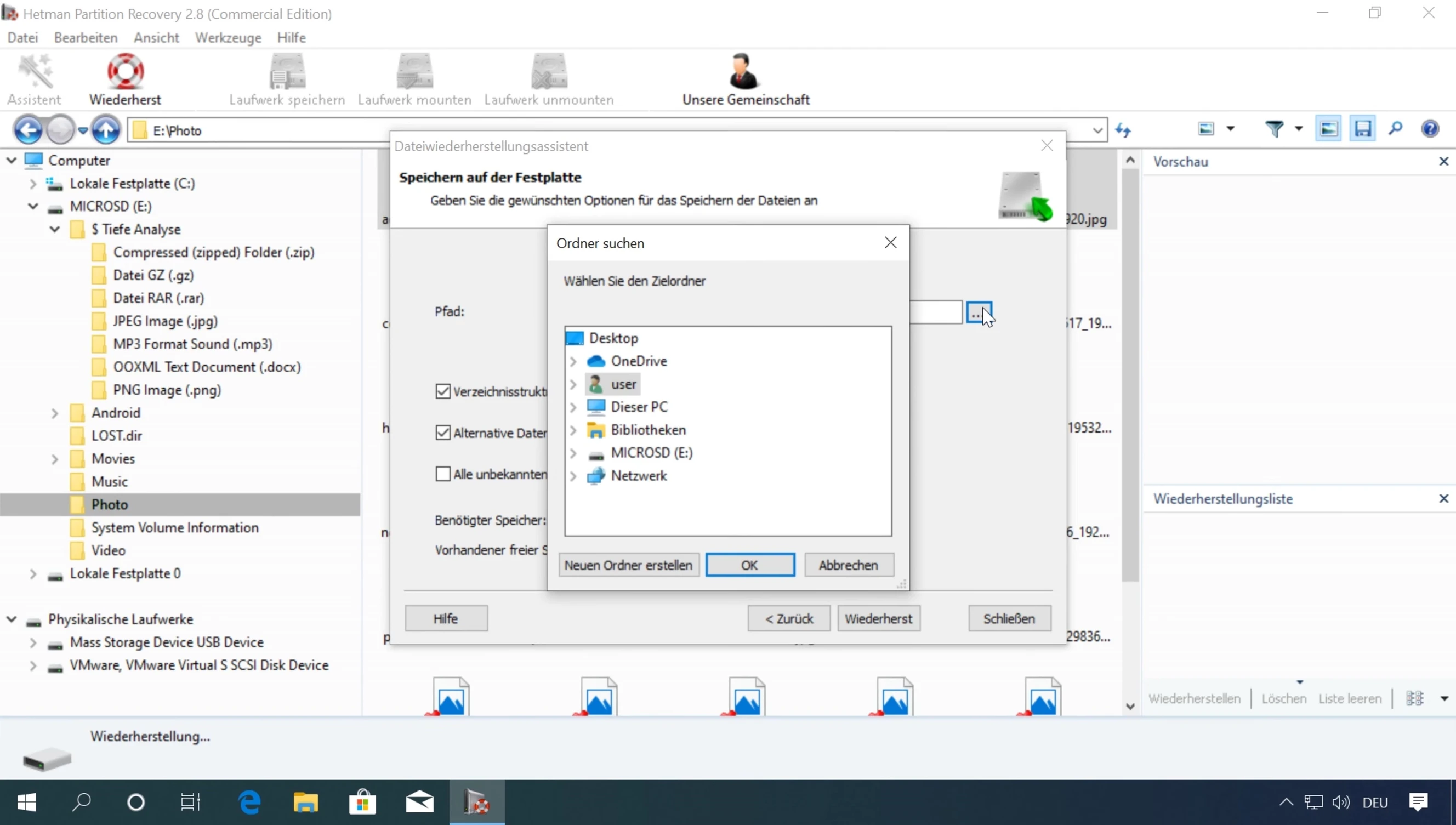
Task: Expand Lokale Festplatte (C:) in sidebar
Action: coord(33,184)
